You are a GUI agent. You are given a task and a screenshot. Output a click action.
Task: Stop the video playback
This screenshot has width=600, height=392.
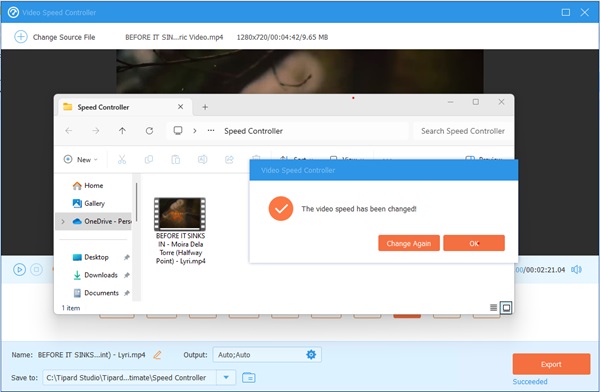coord(36,270)
